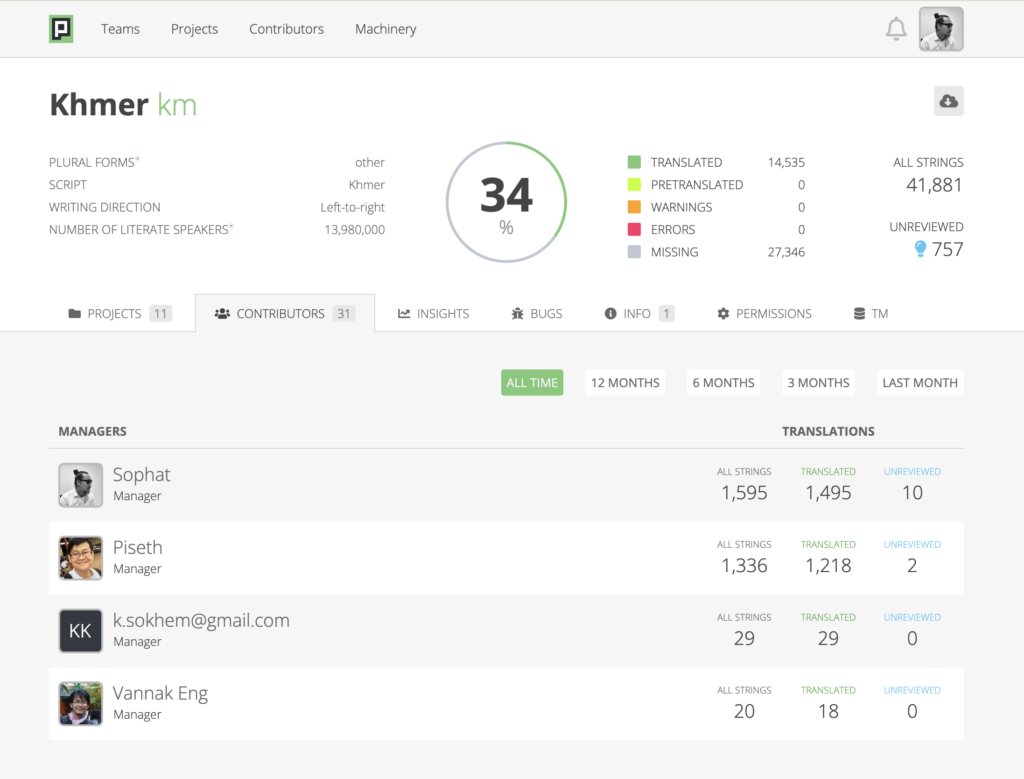Click the cloud download icon

[948, 101]
